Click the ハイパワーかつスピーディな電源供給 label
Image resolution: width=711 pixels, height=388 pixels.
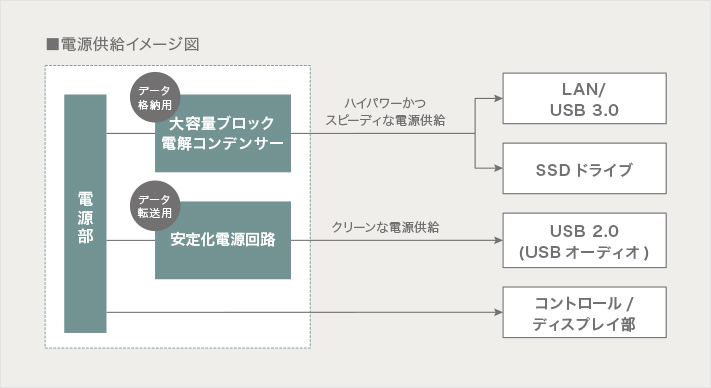tap(385, 112)
